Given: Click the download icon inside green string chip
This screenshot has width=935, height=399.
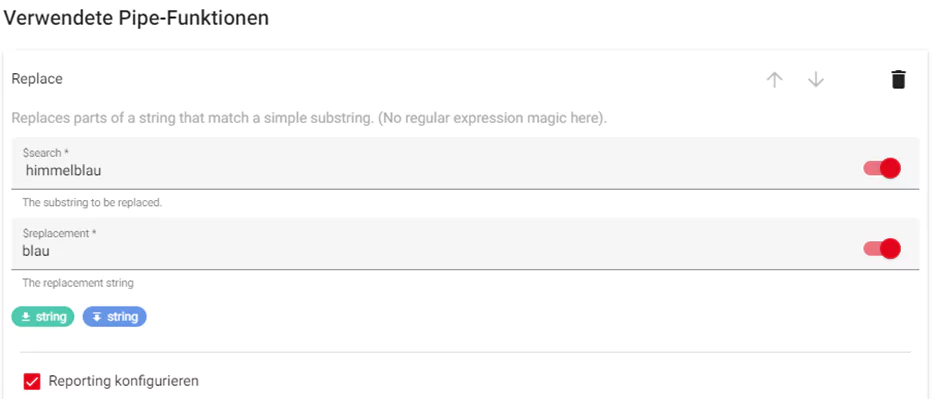Looking at the screenshot, I should [x=26, y=317].
